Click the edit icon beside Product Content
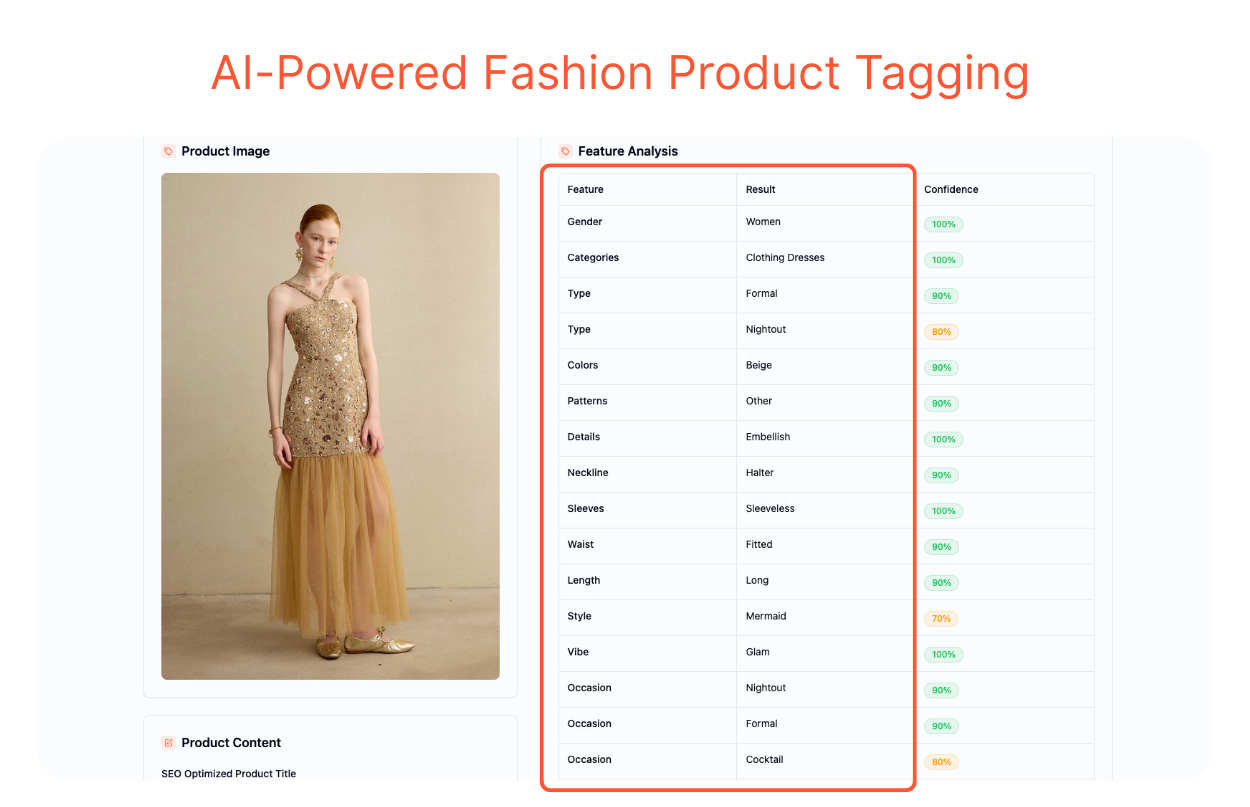 click(x=168, y=743)
